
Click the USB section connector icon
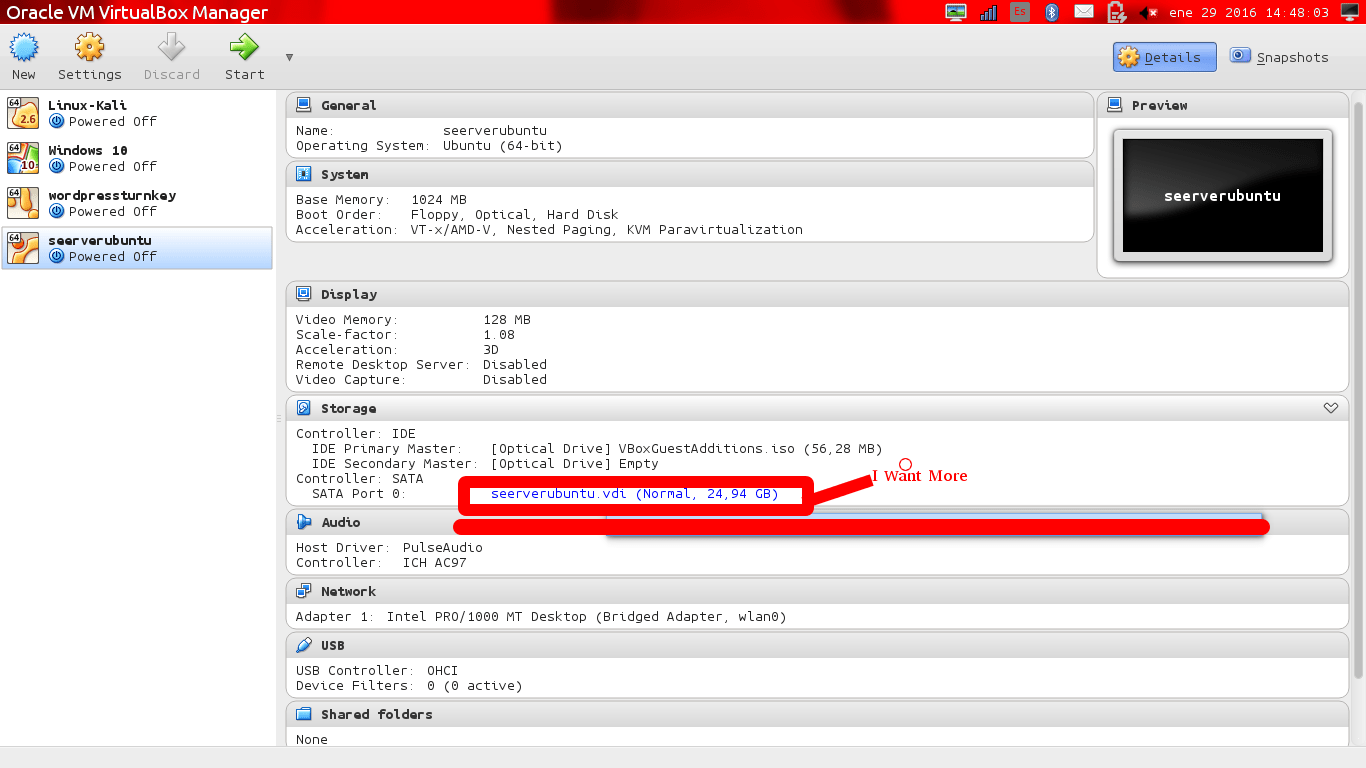[303, 645]
